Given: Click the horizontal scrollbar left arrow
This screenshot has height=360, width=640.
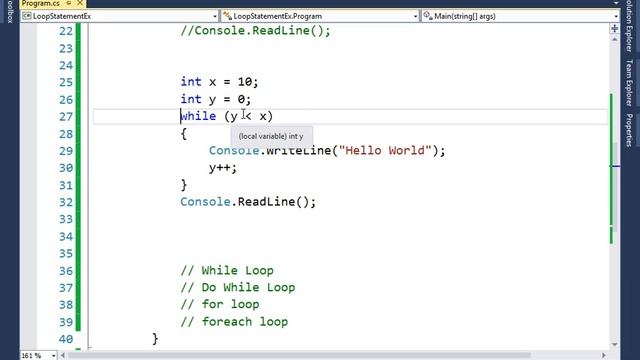Looking at the screenshot, I should pyautogui.click(x=63, y=356).
